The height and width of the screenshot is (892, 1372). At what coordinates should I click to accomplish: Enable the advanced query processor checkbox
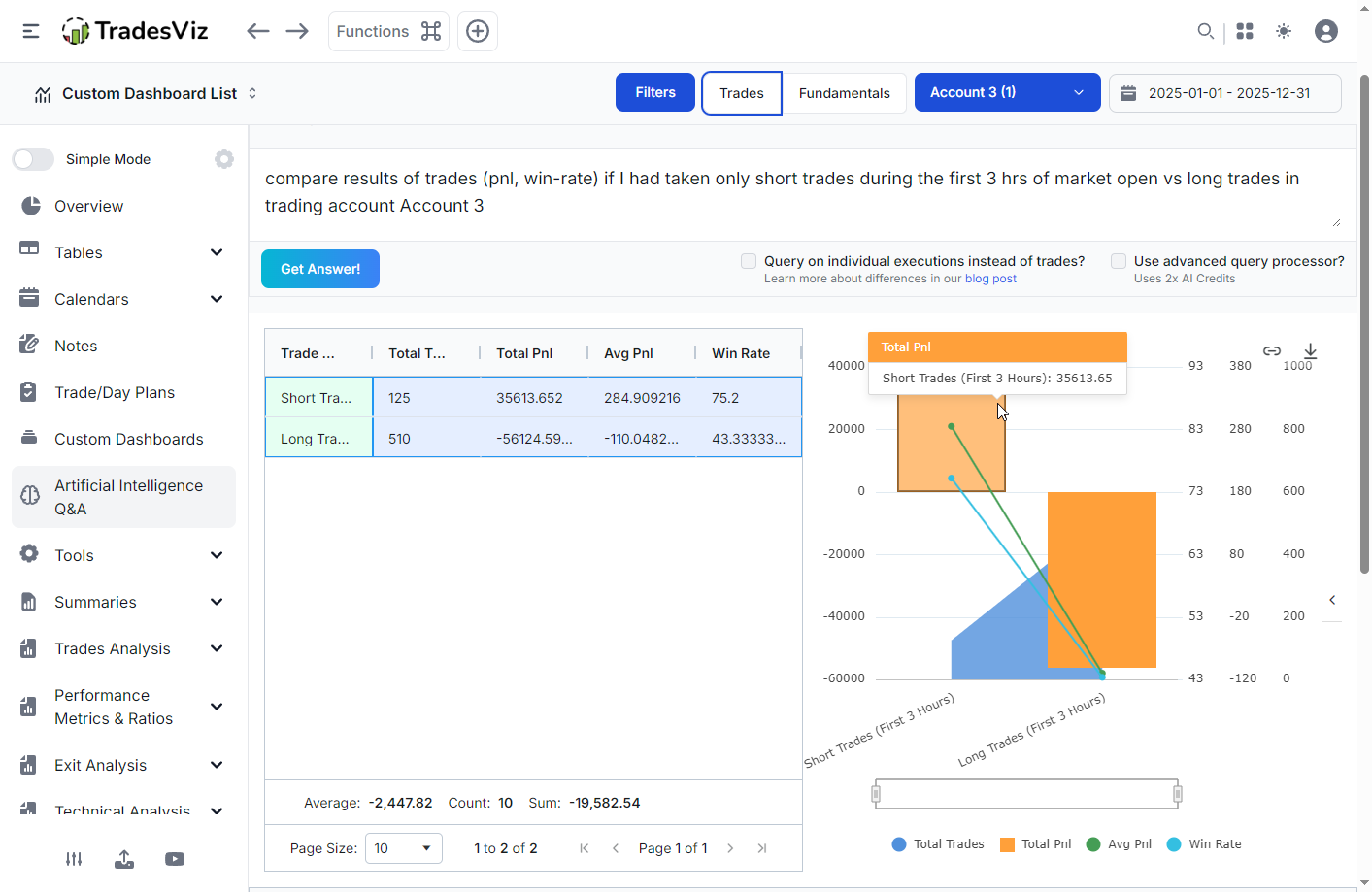click(1118, 260)
